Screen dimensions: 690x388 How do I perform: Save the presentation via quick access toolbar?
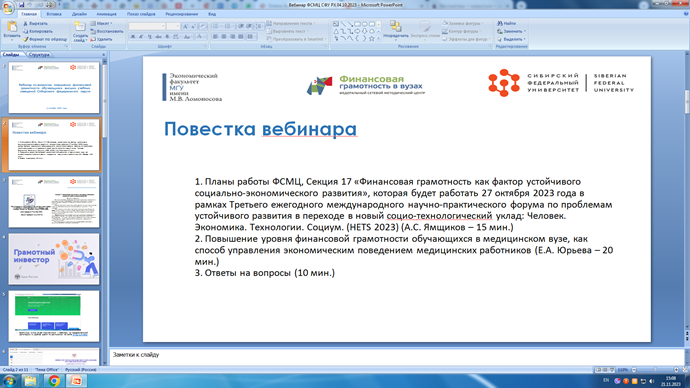click(21, 5)
